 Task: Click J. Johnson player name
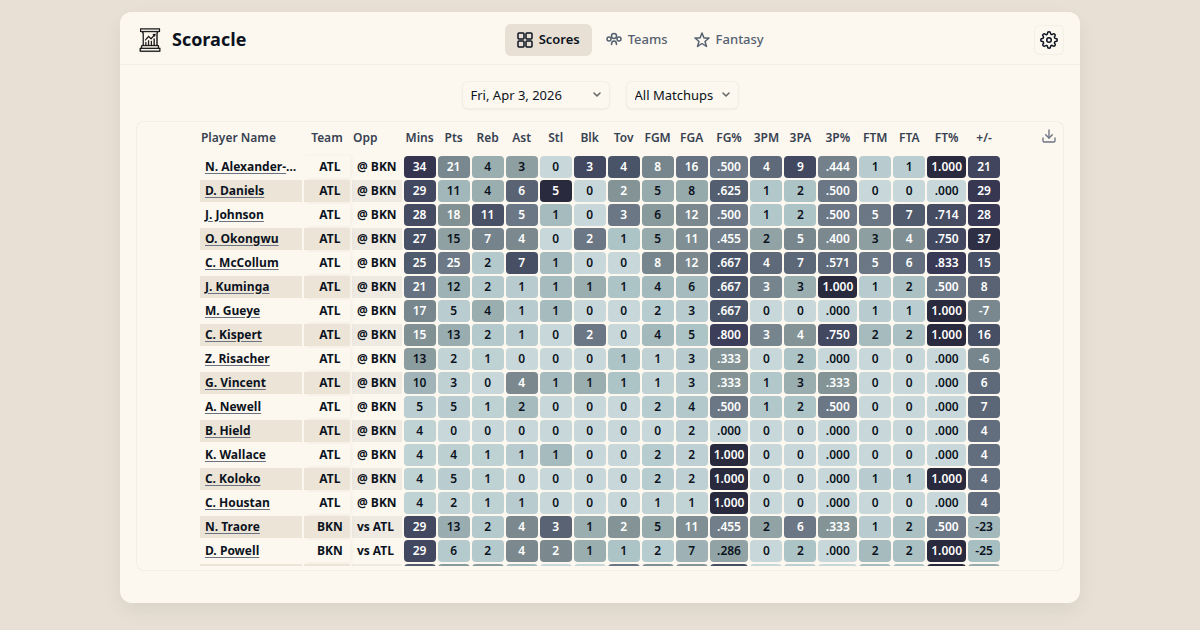pos(234,215)
